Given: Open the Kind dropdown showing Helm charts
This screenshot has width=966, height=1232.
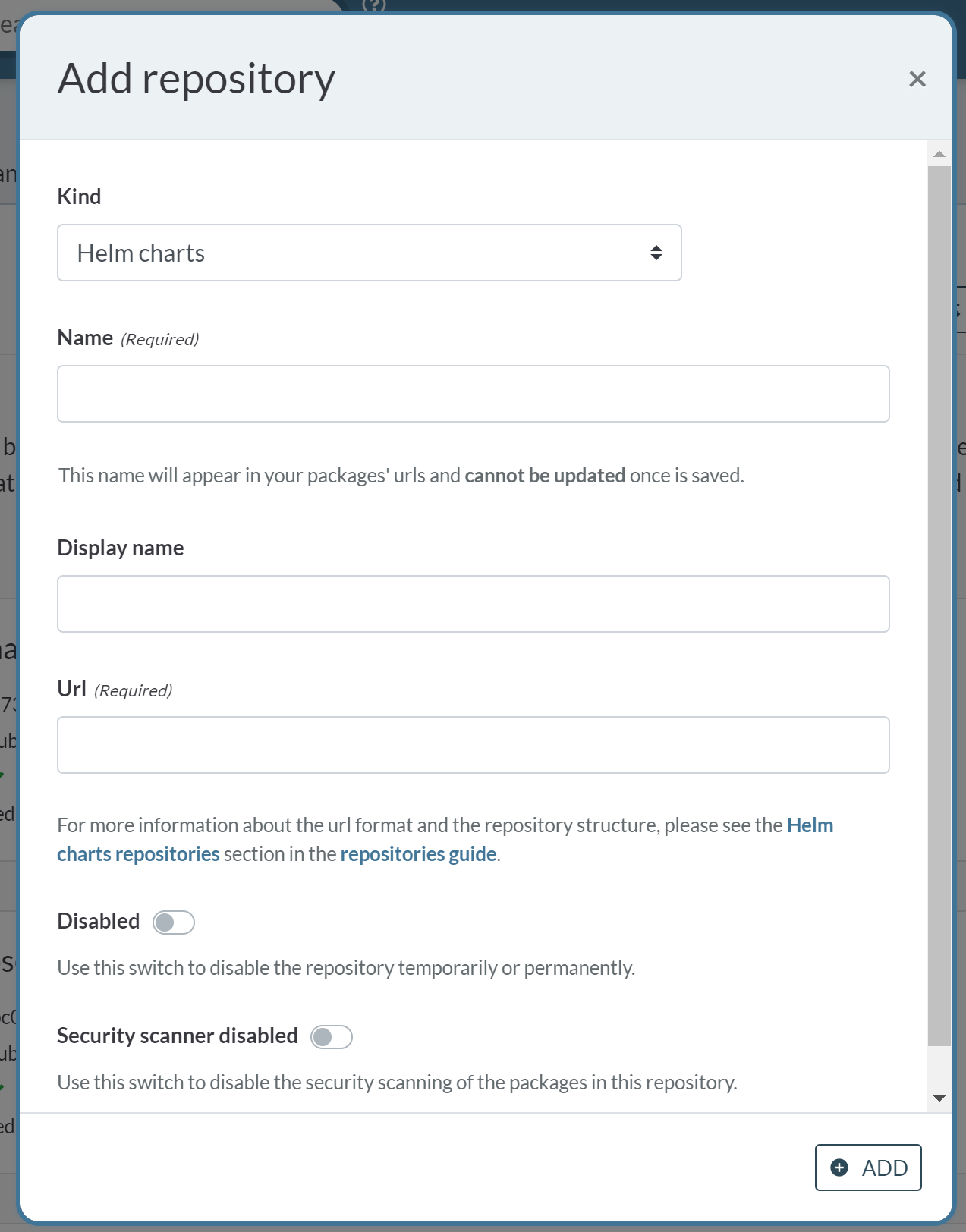Looking at the screenshot, I should (370, 253).
